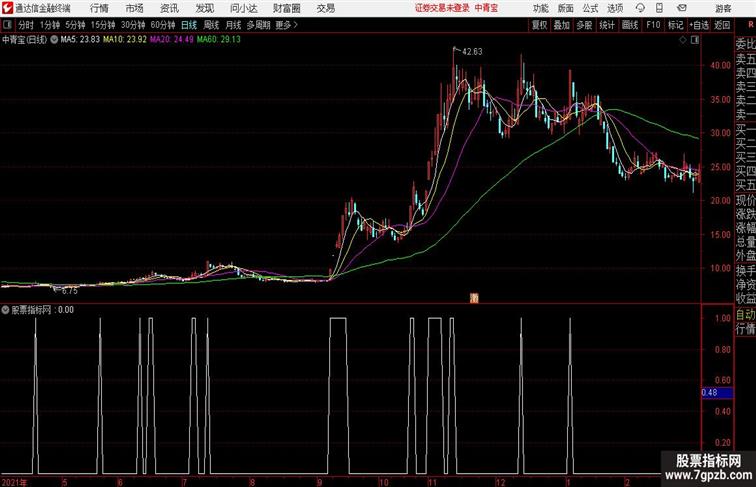This screenshot has width=756, height=487.
Task: Click the red 中青宝 stock name in title bar
Action: 486,8
